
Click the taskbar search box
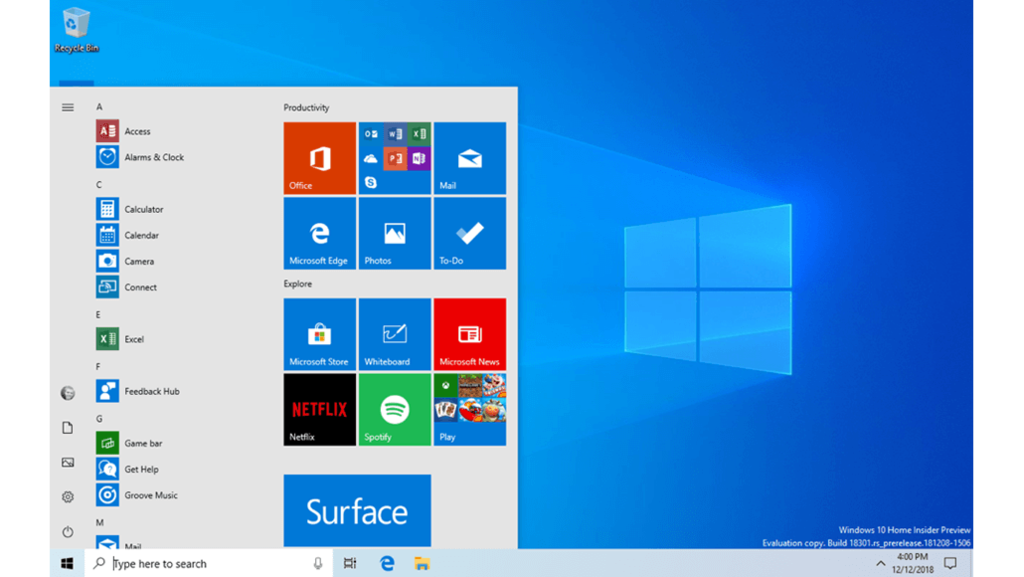(x=208, y=563)
